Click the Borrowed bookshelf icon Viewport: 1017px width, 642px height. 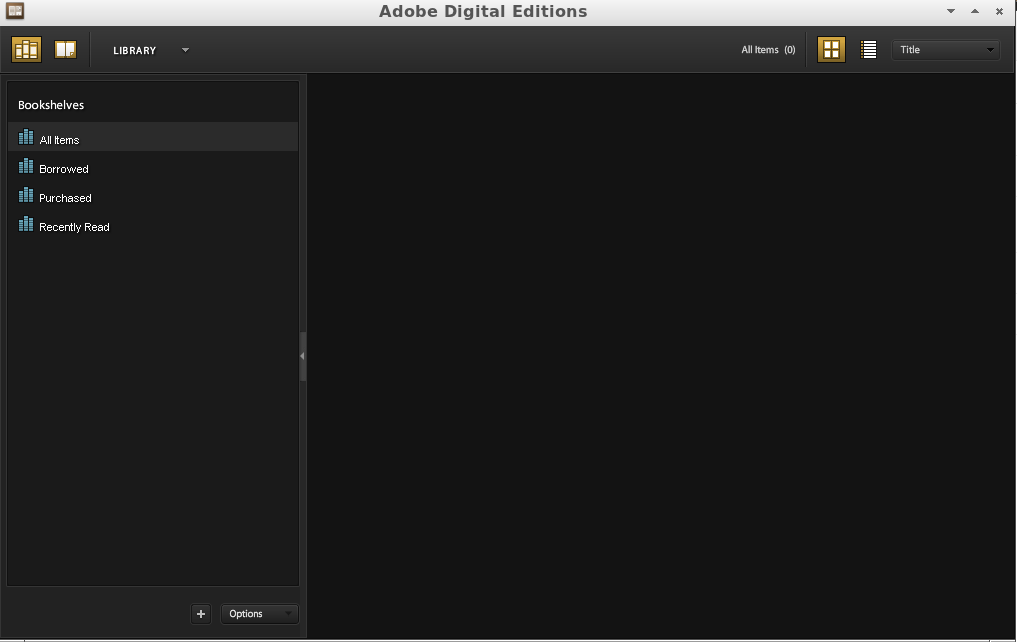26,166
